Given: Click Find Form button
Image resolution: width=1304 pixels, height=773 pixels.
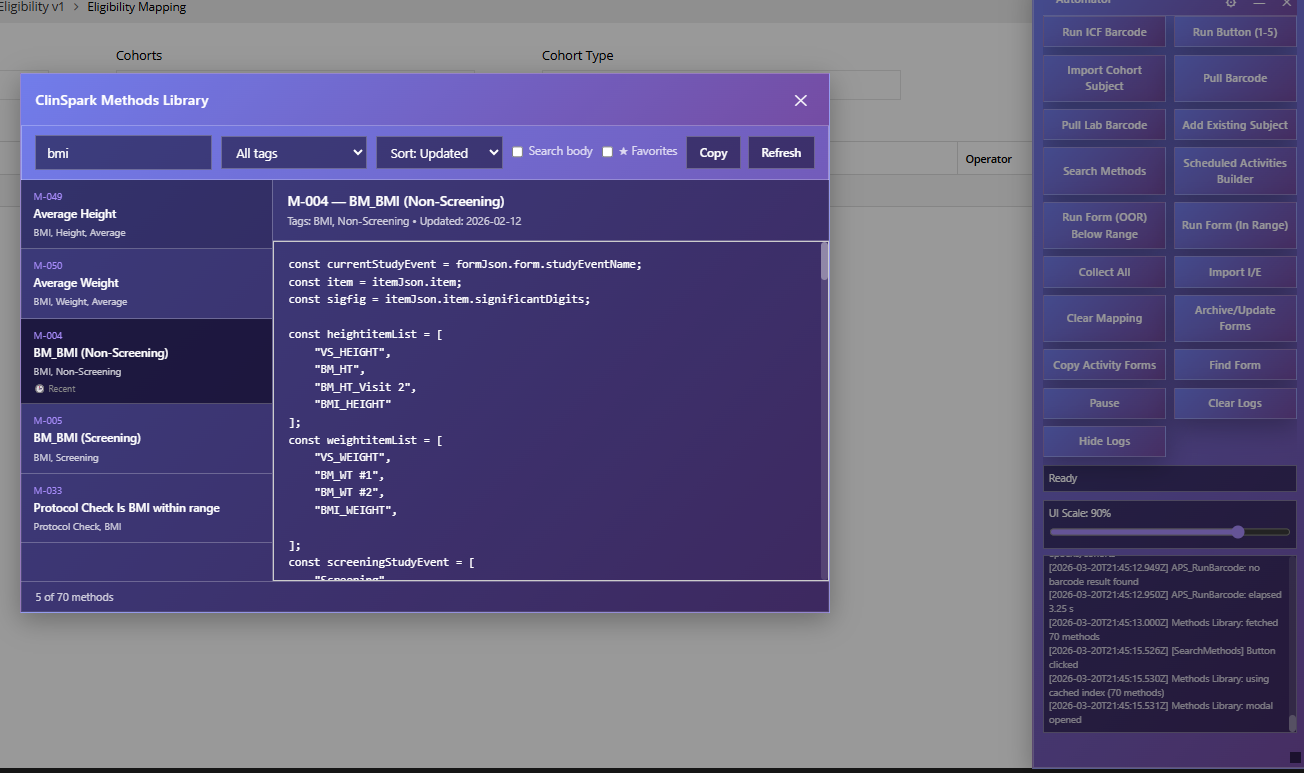Looking at the screenshot, I should click(1235, 365).
